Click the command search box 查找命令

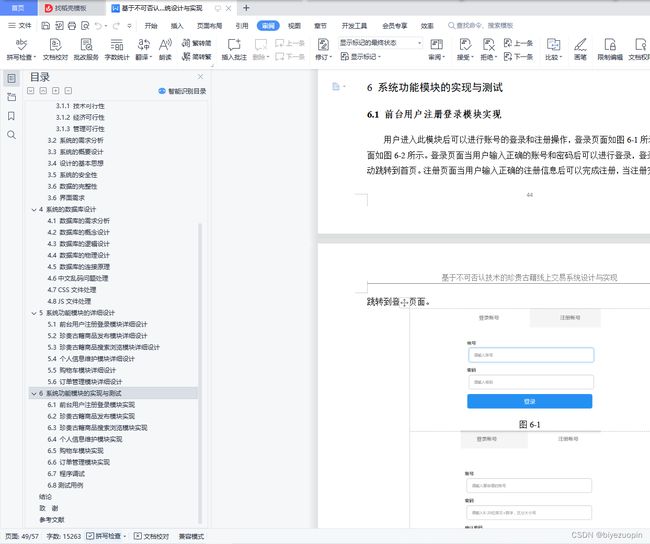coord(481,26)
